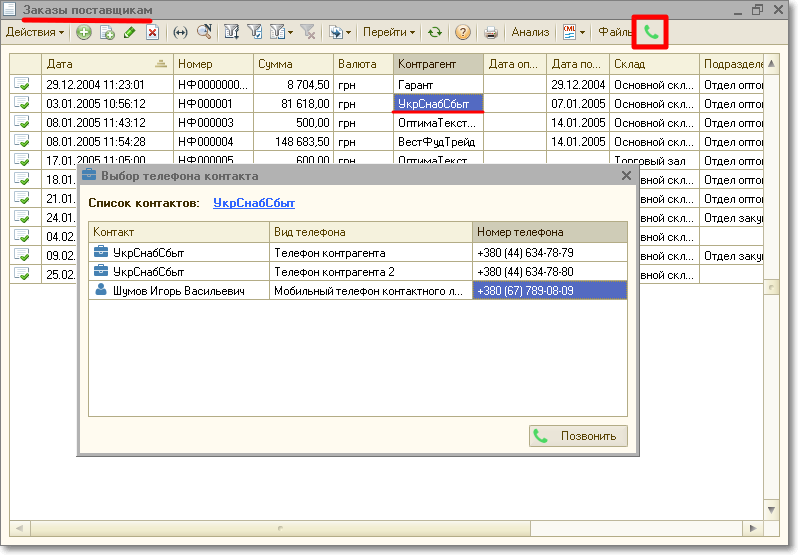The height and width of the screenshot is (555, 798).
Task: Select phone number +380 (44) 634-78-79
Action: 549,252
